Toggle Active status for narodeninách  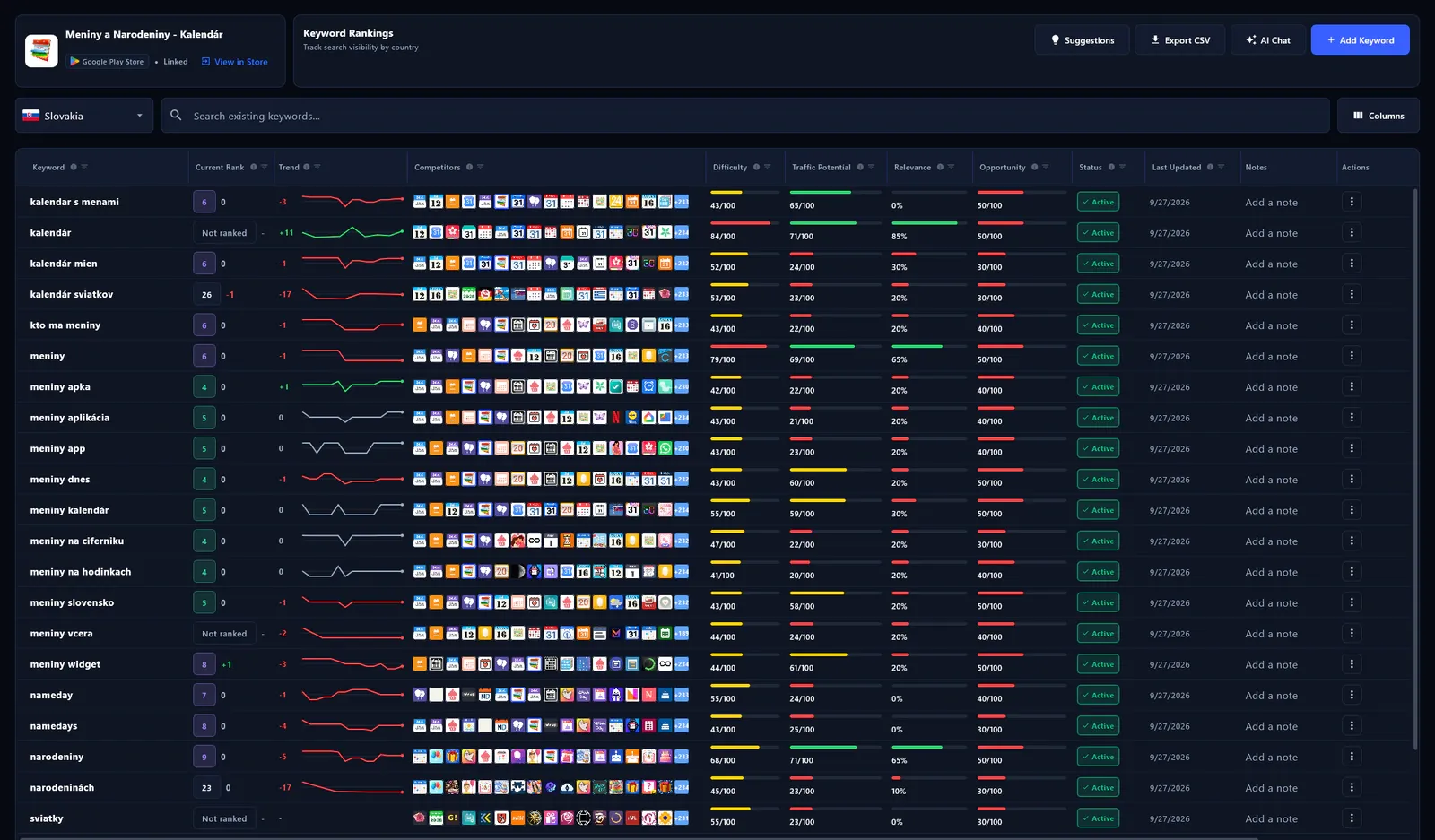1098,788
